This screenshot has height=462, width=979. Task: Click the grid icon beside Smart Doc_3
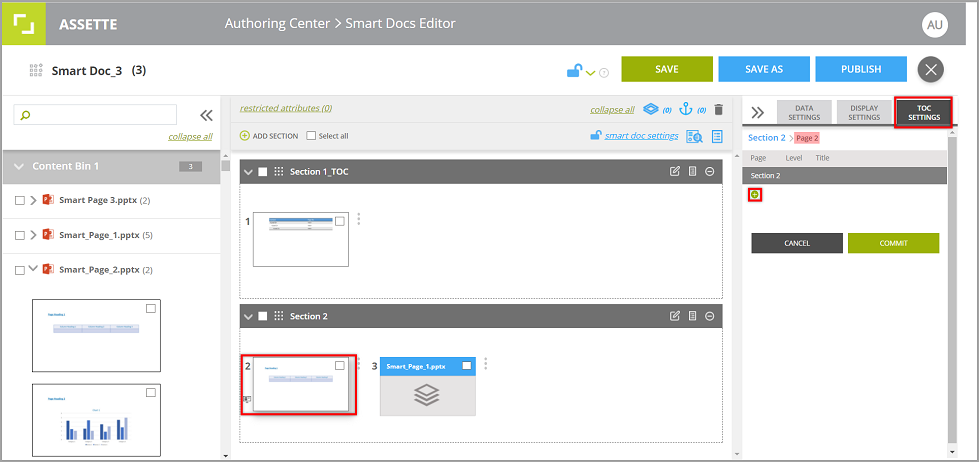(x=36, y=70)
